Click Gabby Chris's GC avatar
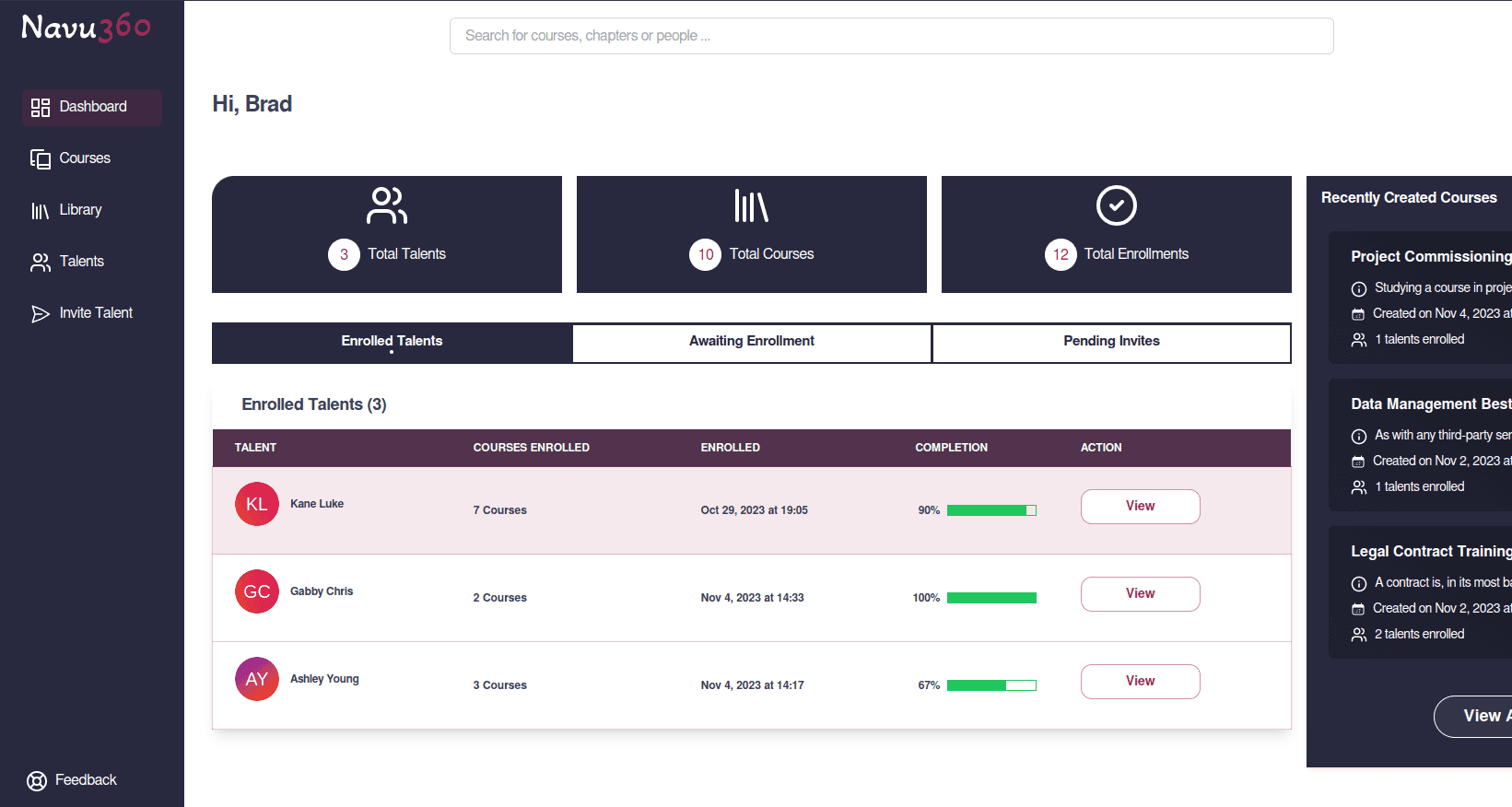This screenshot has width=1512, height=807. 256,591
